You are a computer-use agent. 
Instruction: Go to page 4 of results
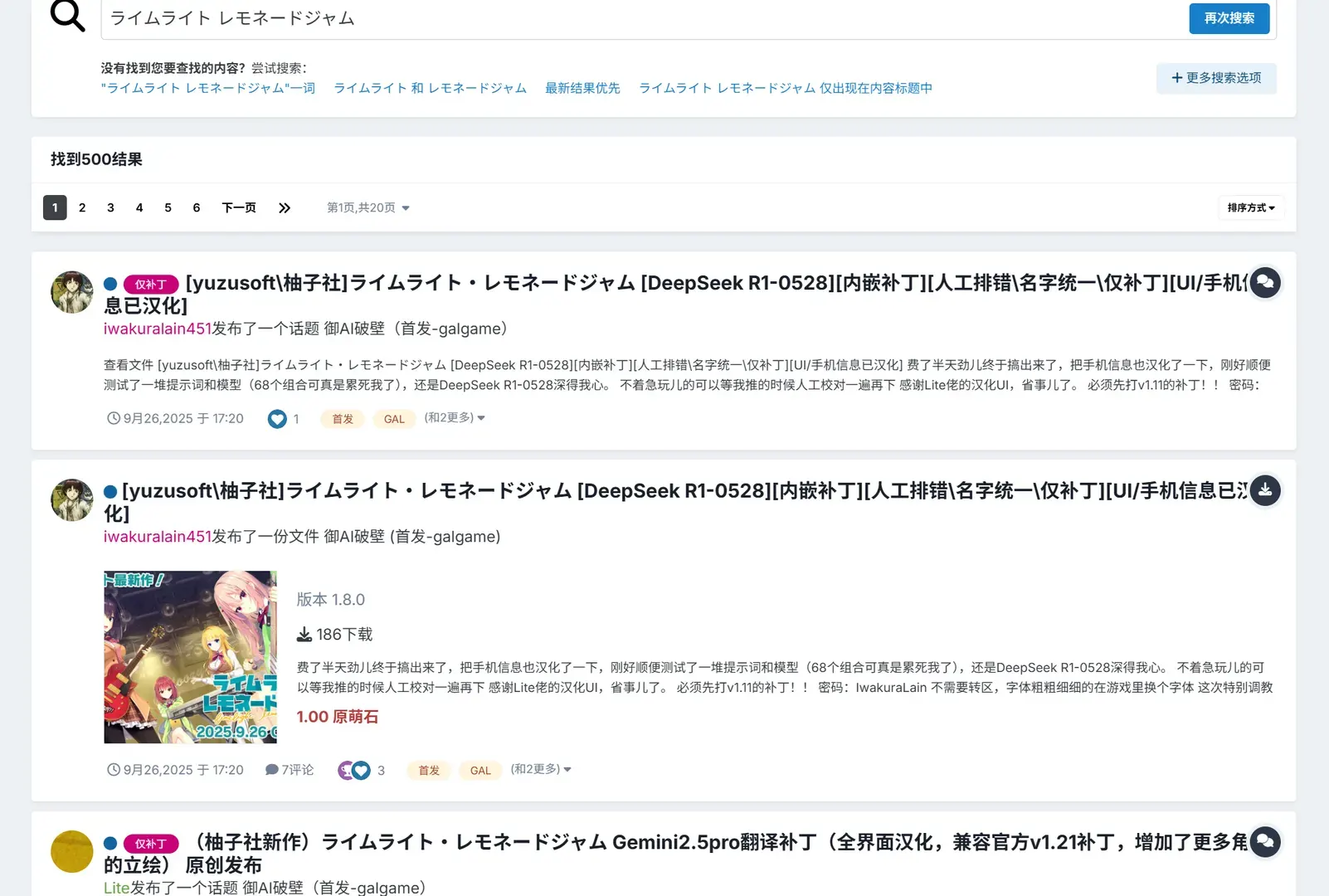coord(139,207)
